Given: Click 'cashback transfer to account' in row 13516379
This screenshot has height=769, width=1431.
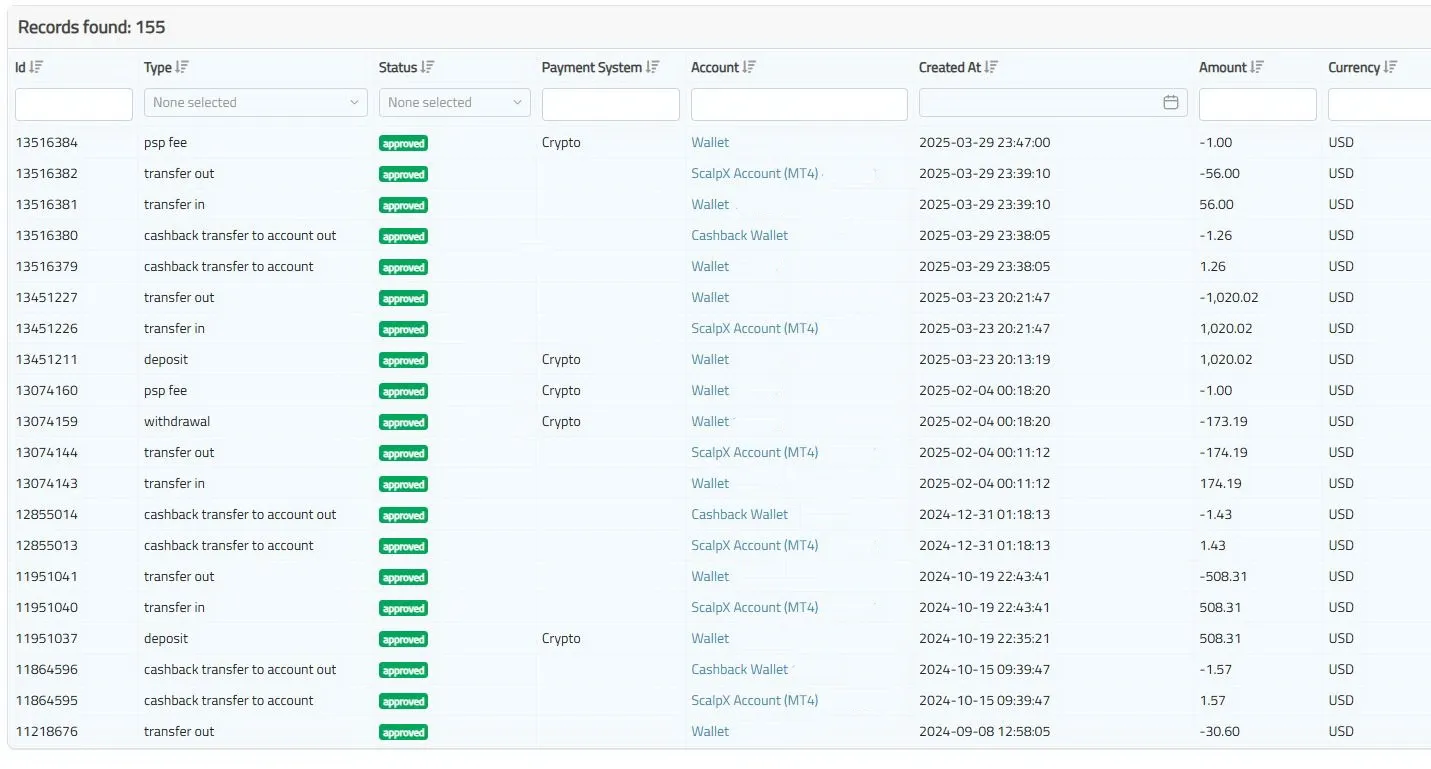Looking at the screenshot, I should (229, 266).
